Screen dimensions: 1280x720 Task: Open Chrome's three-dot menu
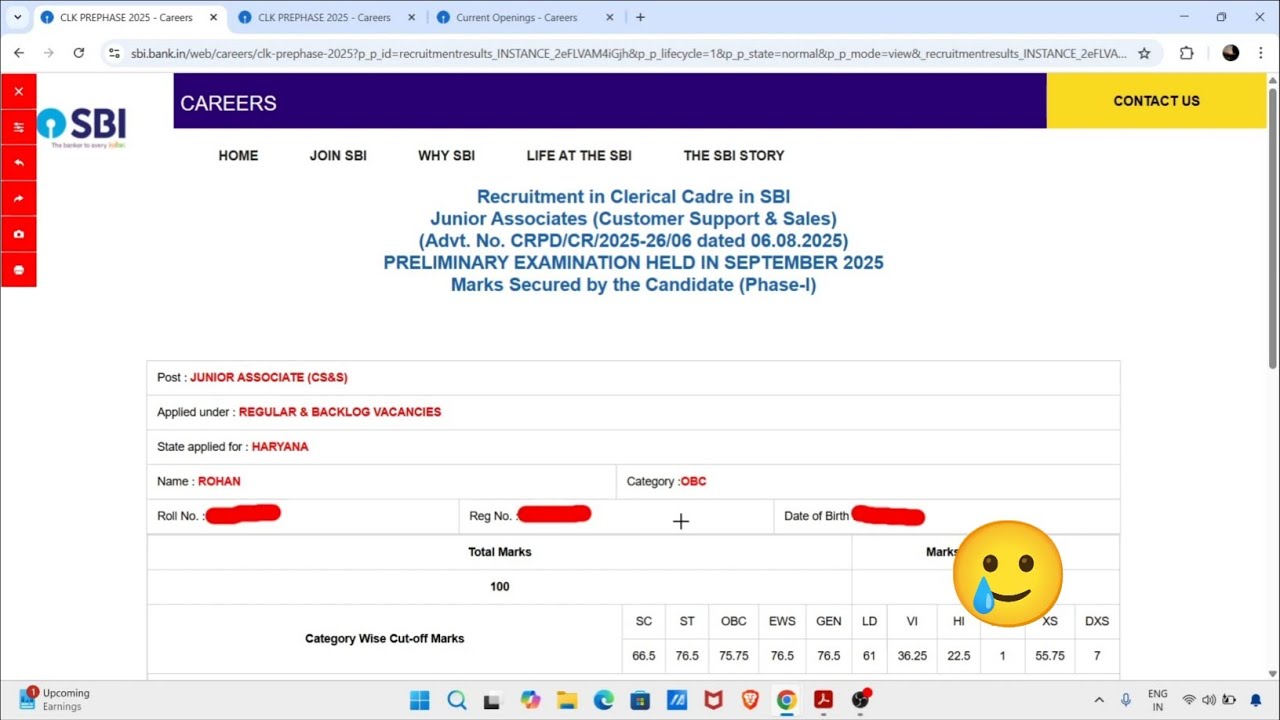click(1260, 53)
